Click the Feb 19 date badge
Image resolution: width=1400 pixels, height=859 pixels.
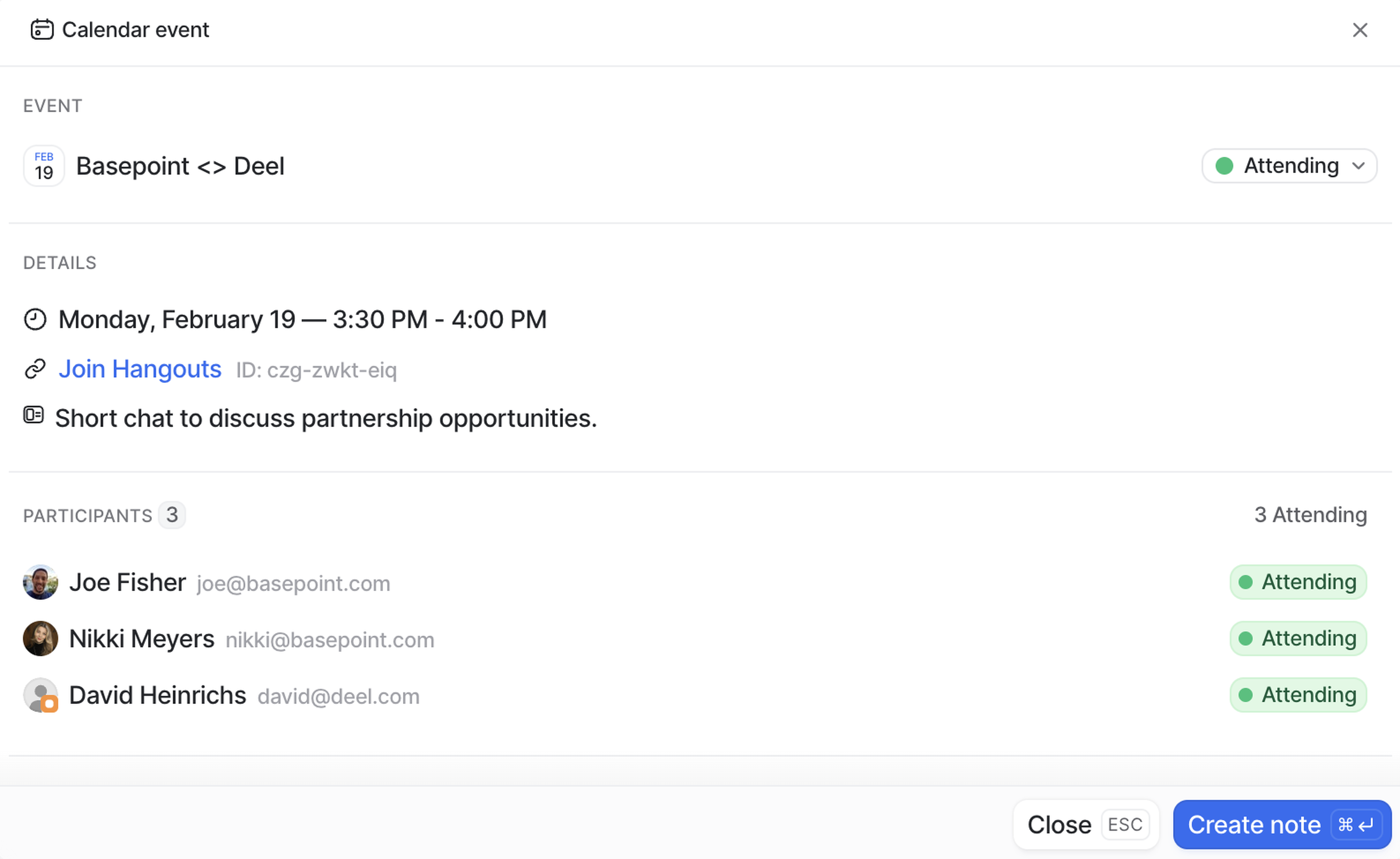click(x=44, y=166)
